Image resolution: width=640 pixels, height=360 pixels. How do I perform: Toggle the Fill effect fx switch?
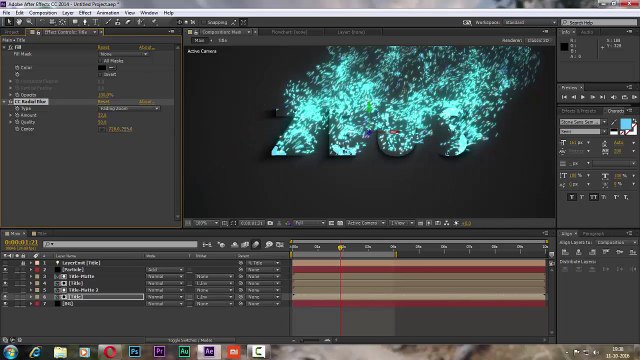click(11, 47)
